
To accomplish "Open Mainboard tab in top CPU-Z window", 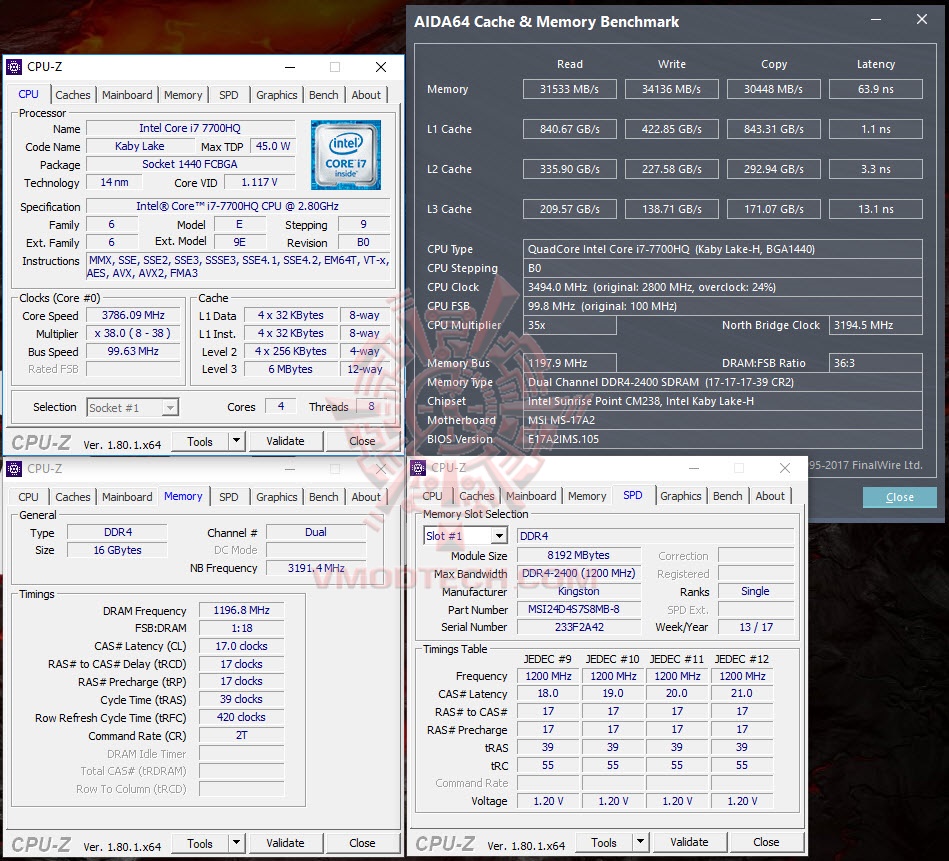I will pyautogui.click(x=127, y=95).
